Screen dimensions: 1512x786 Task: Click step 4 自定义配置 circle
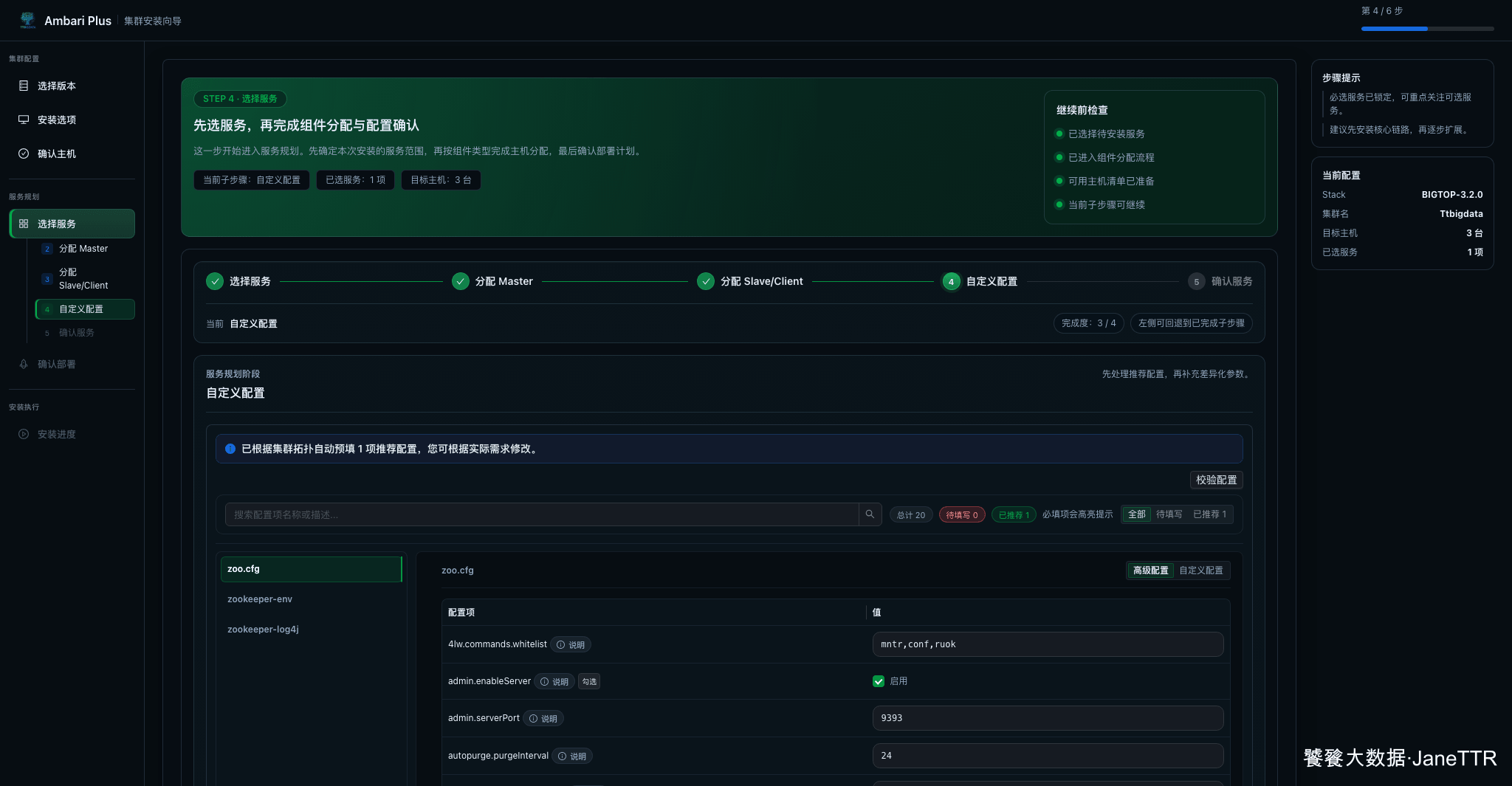(951, 281)
